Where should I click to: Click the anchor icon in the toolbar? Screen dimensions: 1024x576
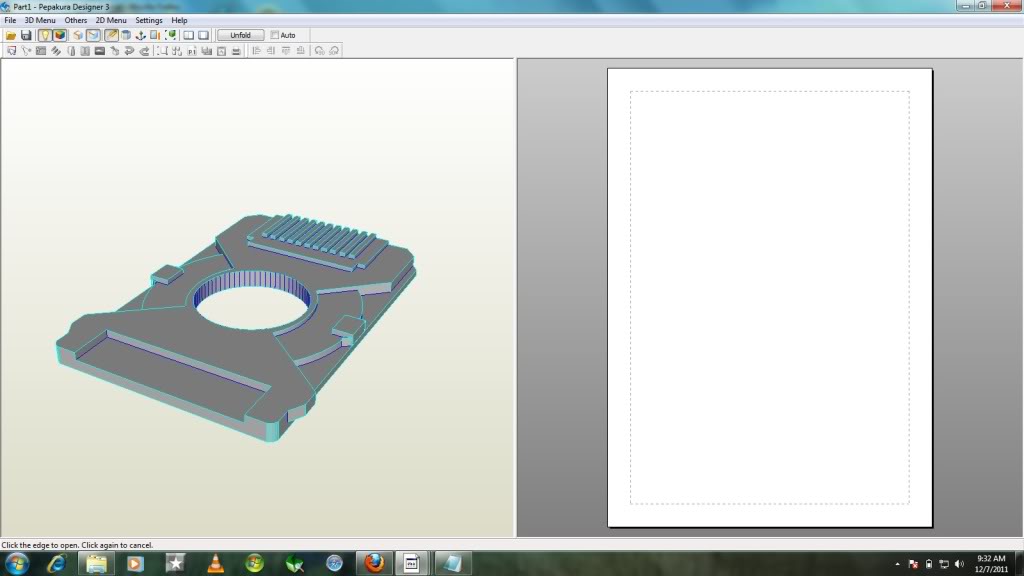coord(141,35)
